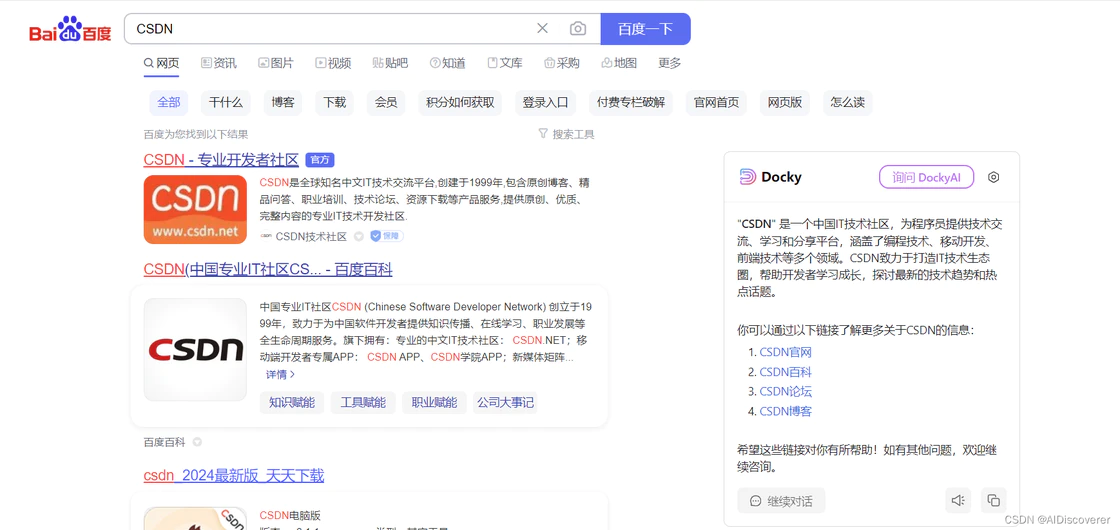Open the csdn_2024最新版_天天下载 result
The height and width of the screenshot is (530, 1120).
point(234,476)
